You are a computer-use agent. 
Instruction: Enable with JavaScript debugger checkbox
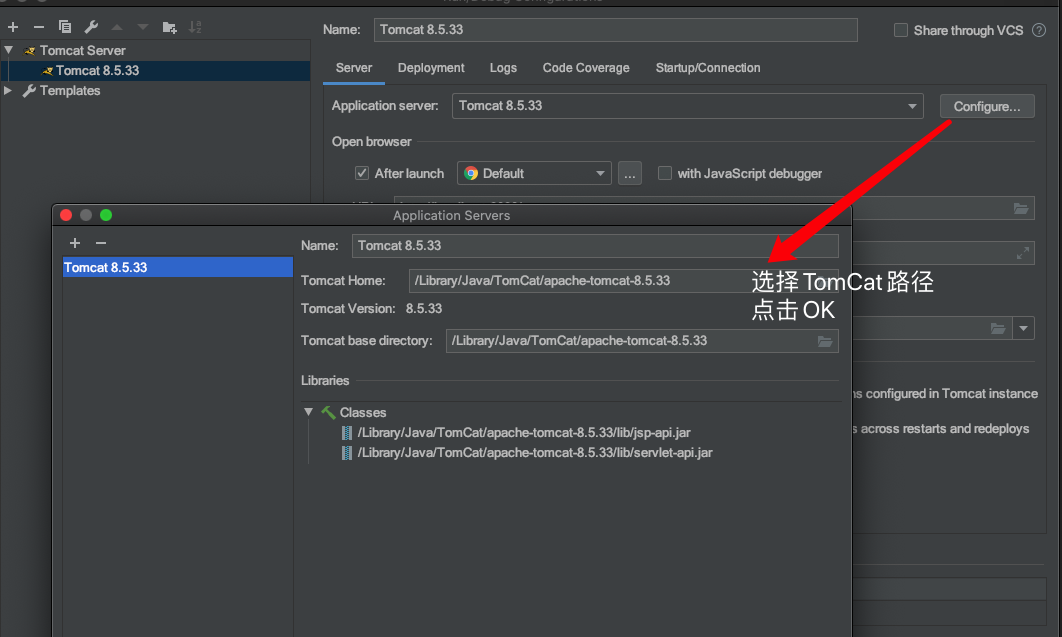pos(665,173)
